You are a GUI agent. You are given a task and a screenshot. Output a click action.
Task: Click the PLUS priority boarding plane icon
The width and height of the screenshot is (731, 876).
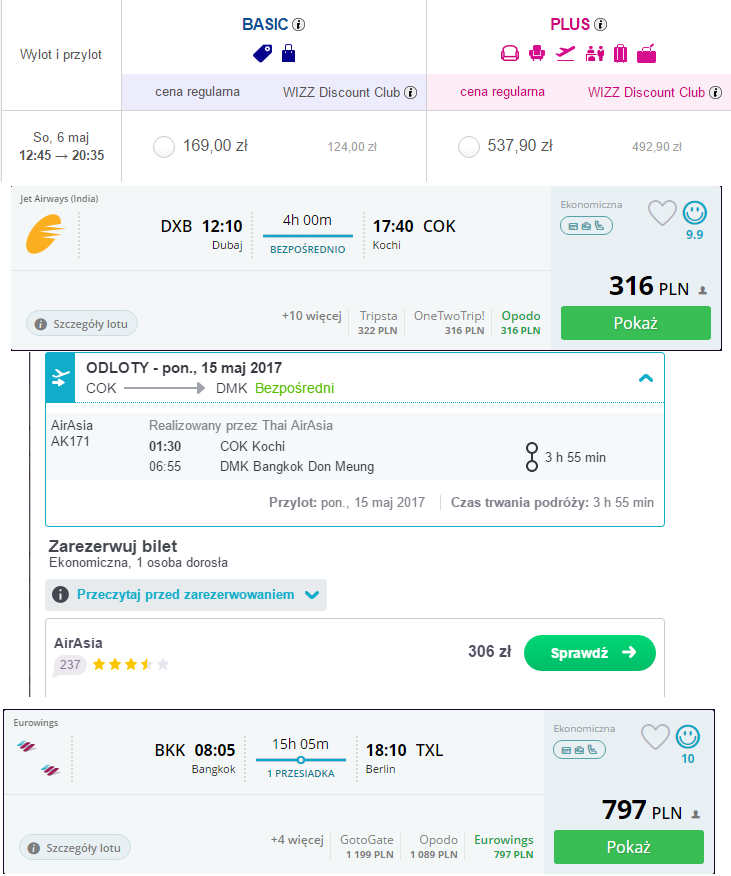[565, 54]
